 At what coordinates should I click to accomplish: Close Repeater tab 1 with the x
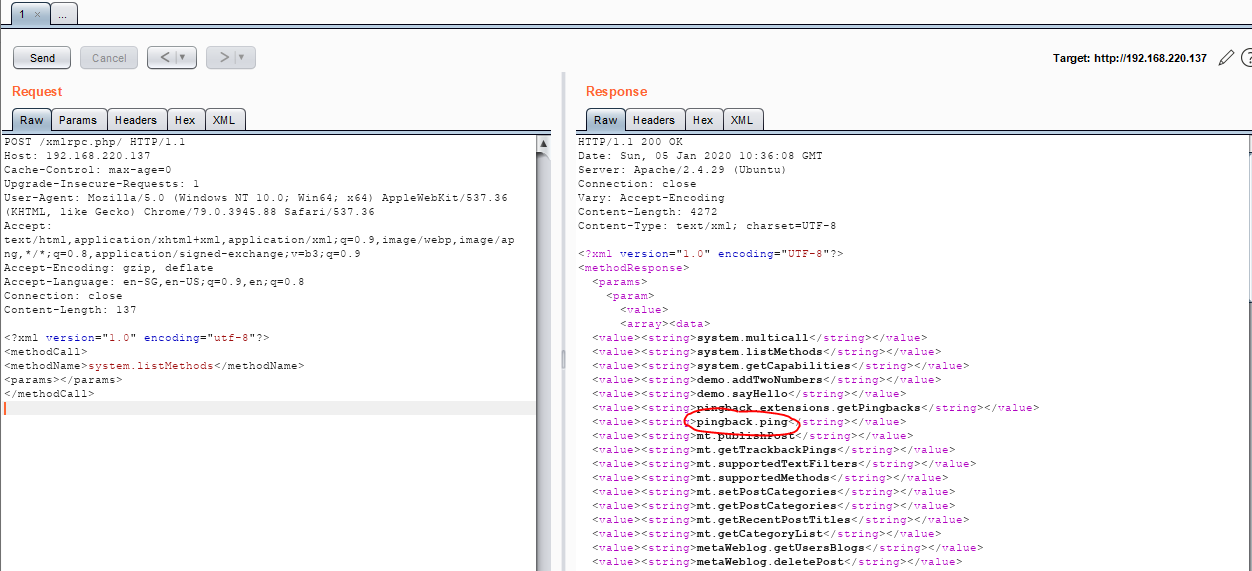(37, 14)
